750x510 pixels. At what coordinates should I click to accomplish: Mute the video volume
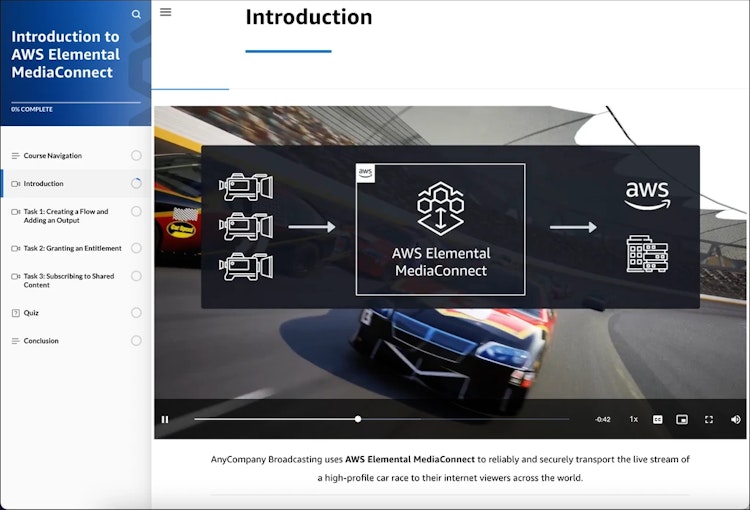(736, 420)
